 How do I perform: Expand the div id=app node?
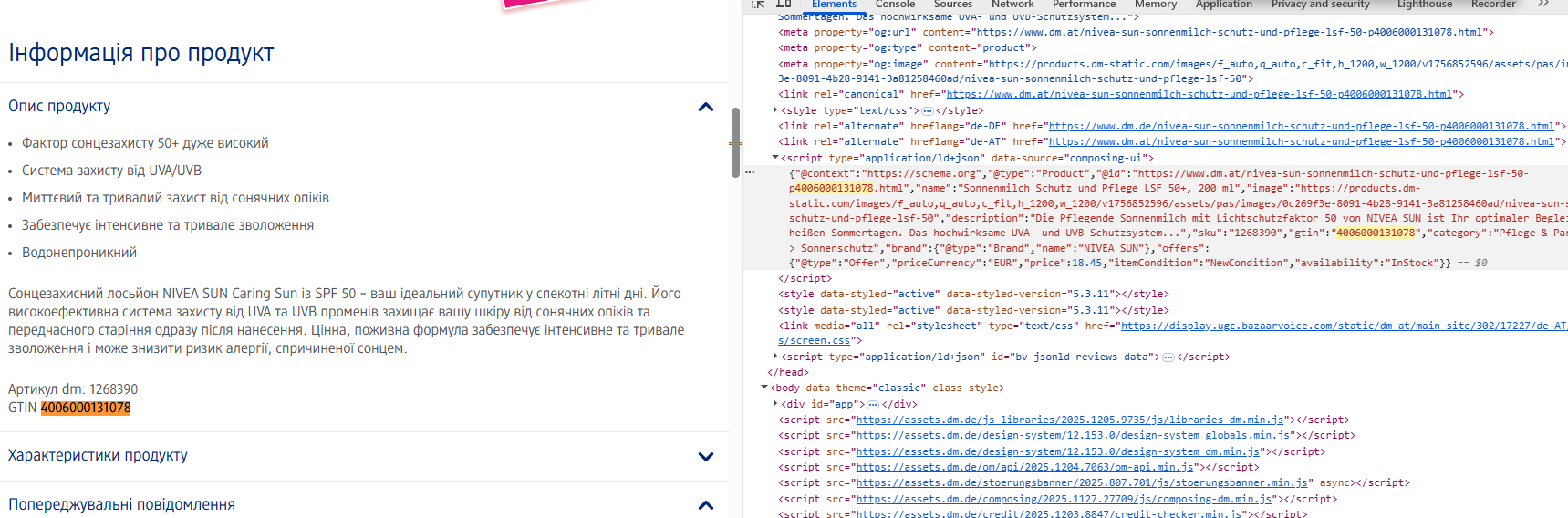[775, 404]
